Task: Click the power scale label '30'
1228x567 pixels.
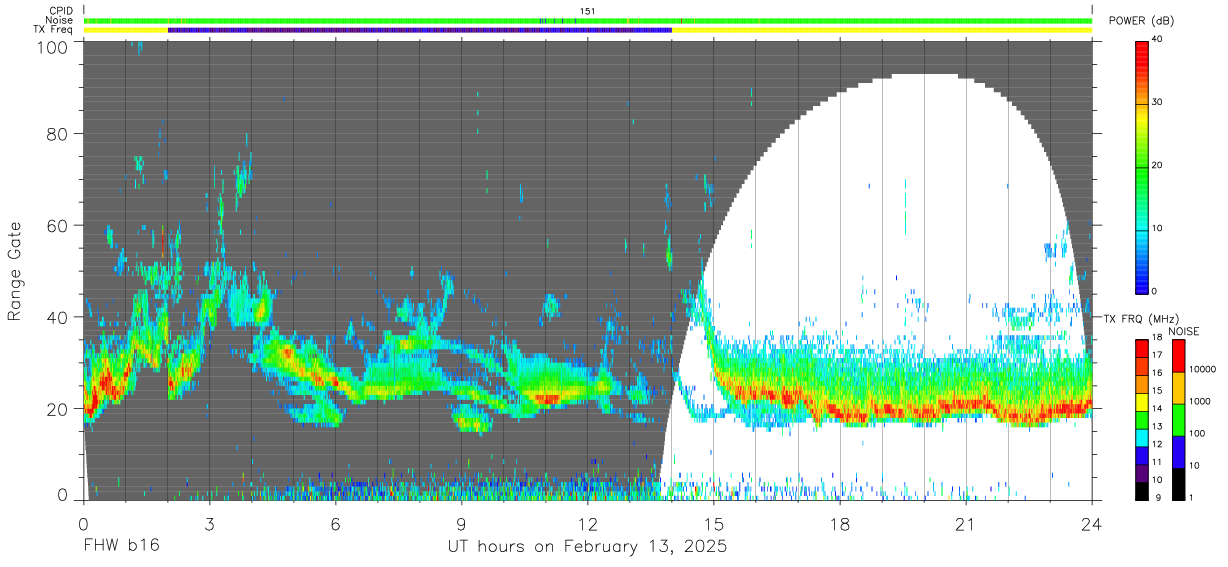Action: pos(1159,103)
